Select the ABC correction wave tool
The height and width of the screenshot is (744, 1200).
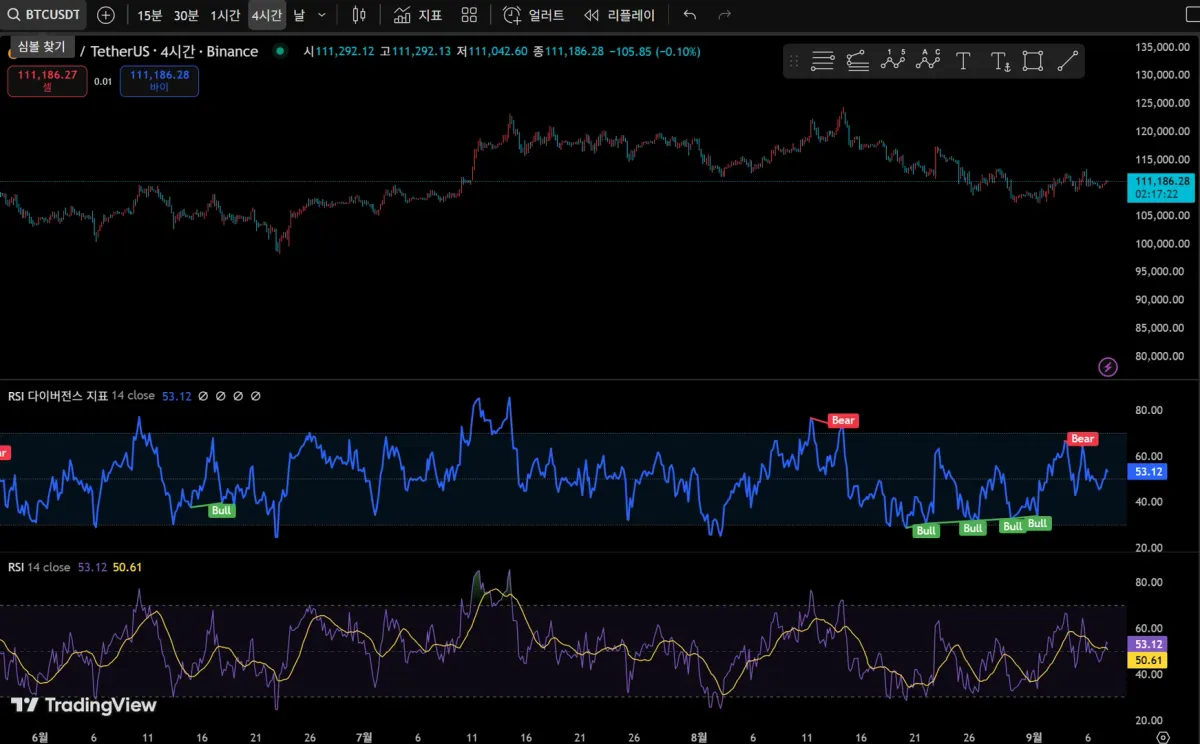929,61
